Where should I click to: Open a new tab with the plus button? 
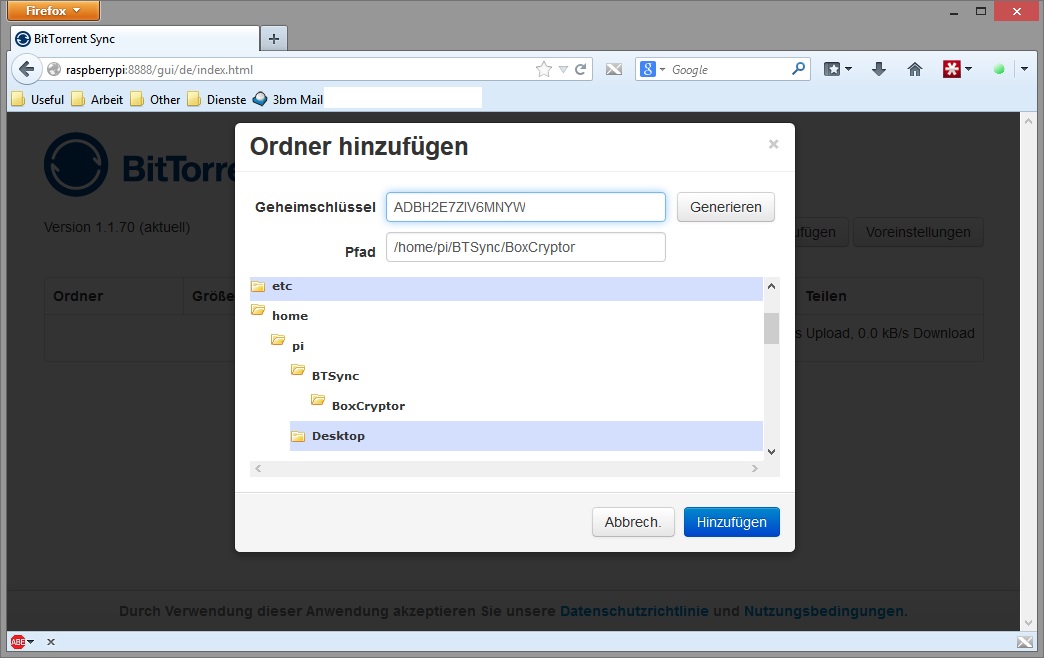click(x=274, y=39)
